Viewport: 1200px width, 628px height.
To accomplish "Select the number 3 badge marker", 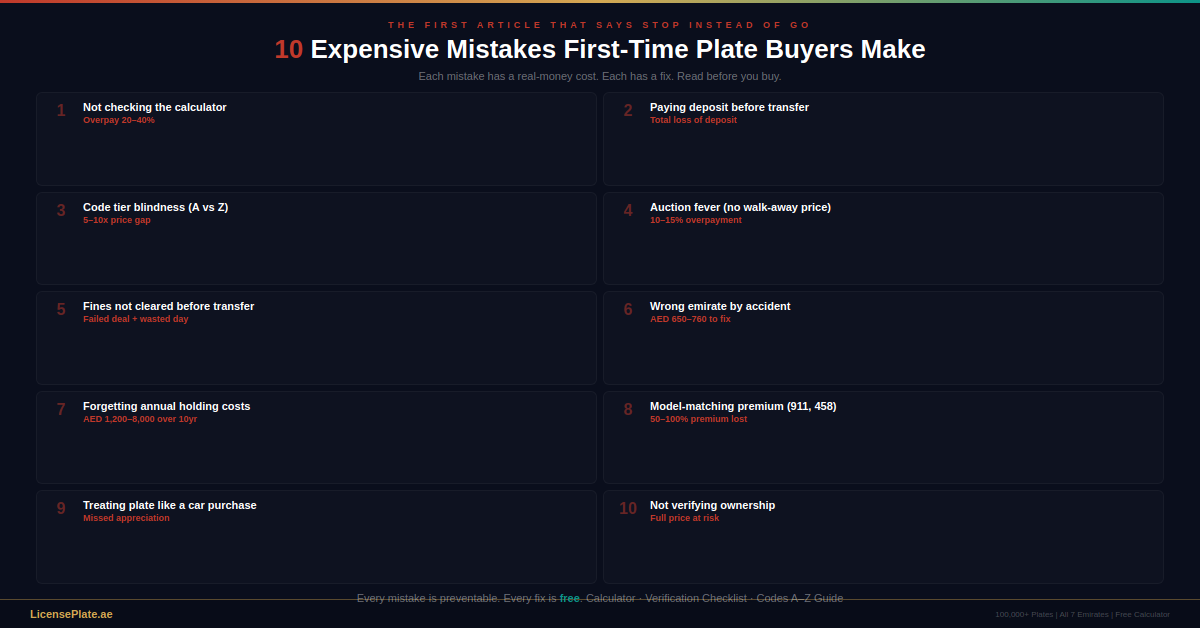I will [59, 210].
